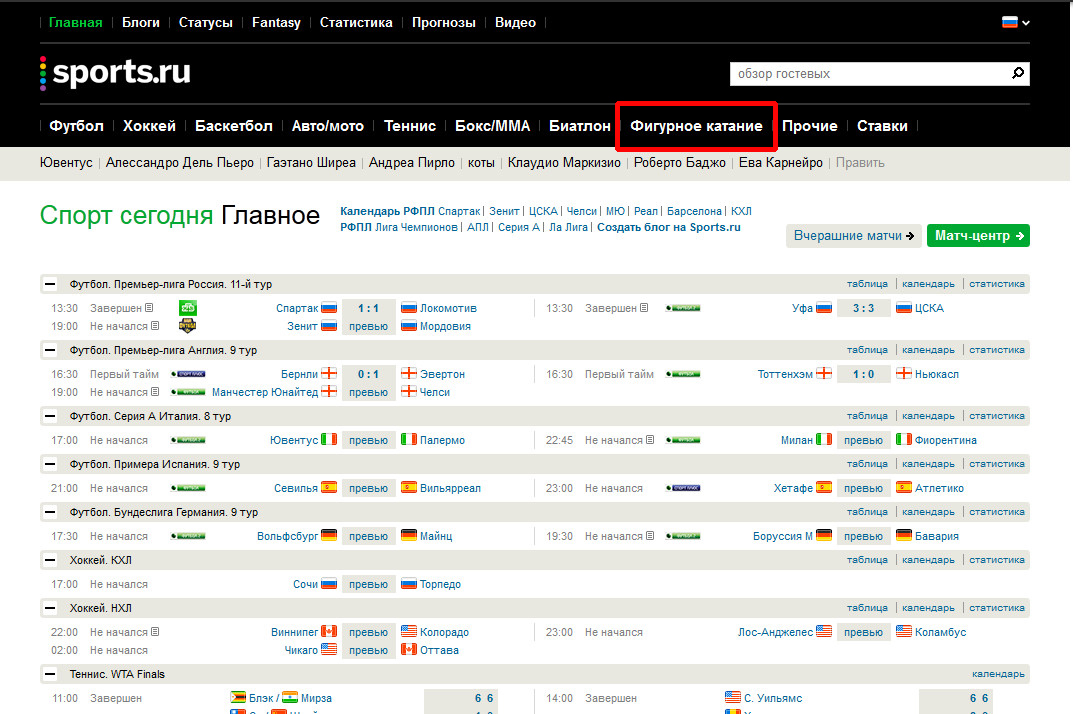The height and width of the screenshot is (714, 1073).
Task: Click the Nash Futbol channel icon for Zenit match
Action: (189, 326)
